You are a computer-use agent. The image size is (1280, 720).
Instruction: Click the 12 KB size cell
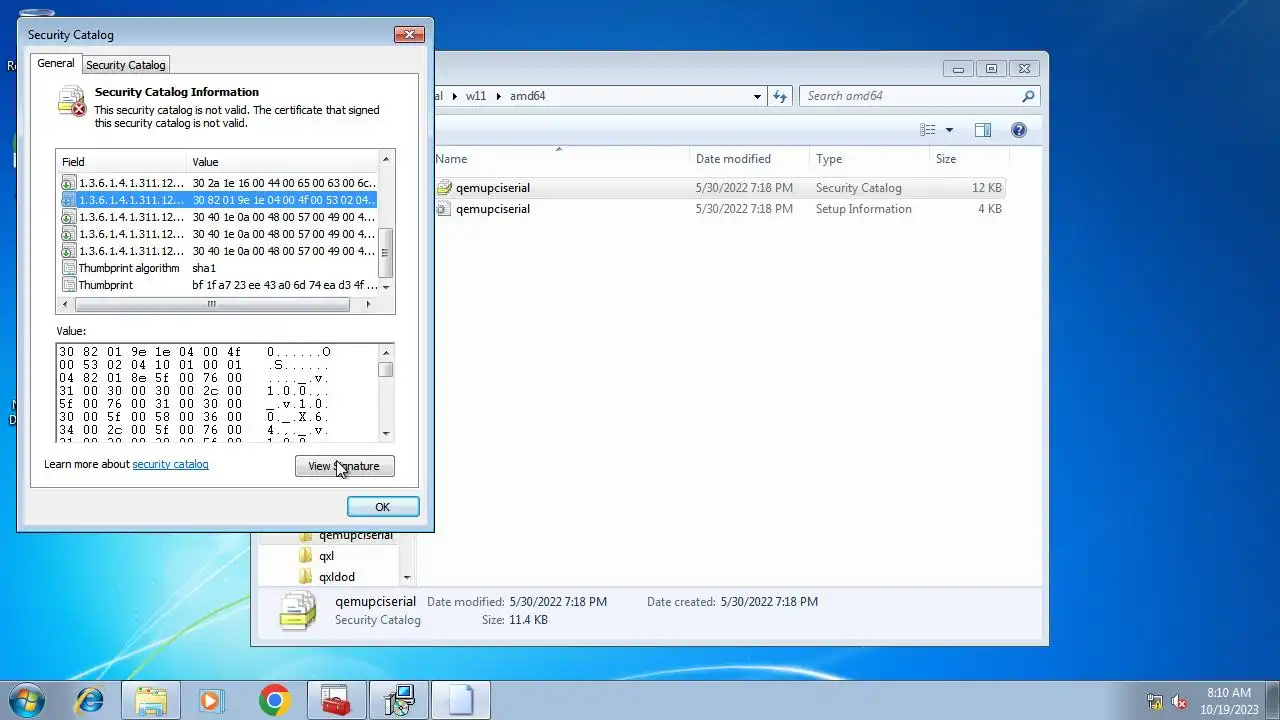point(986,188)
